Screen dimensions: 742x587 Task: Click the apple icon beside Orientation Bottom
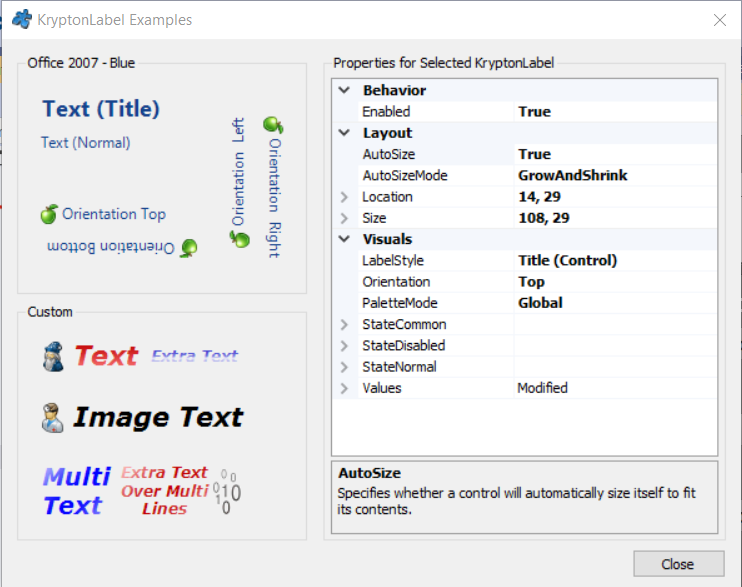(189, 248)
